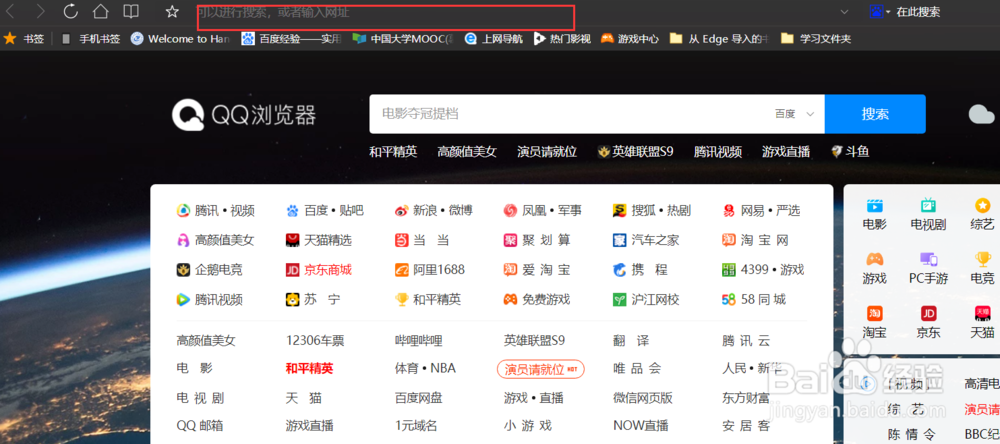Select 演员请就位 hot search tab
Viewport: 1000px width, 444px height.
[x=547, y=152]
